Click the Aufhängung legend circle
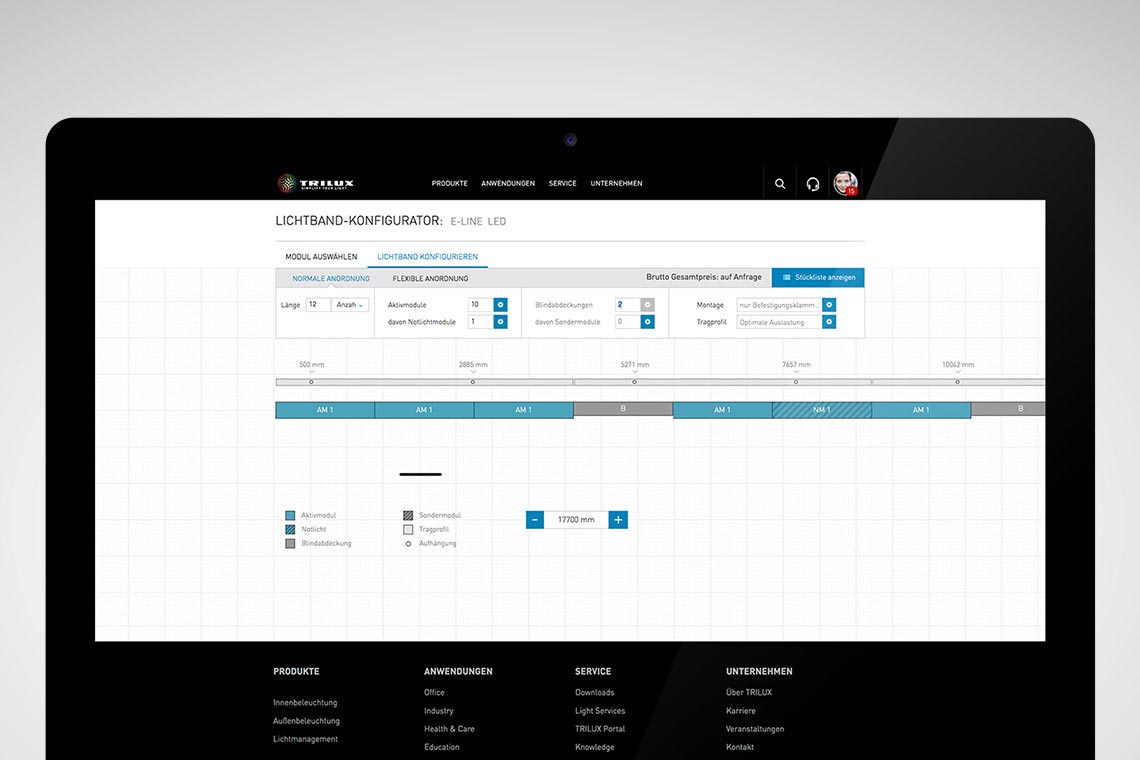Image resolution: width=1140 pixels, height=760 pixels. pos(408,543)
